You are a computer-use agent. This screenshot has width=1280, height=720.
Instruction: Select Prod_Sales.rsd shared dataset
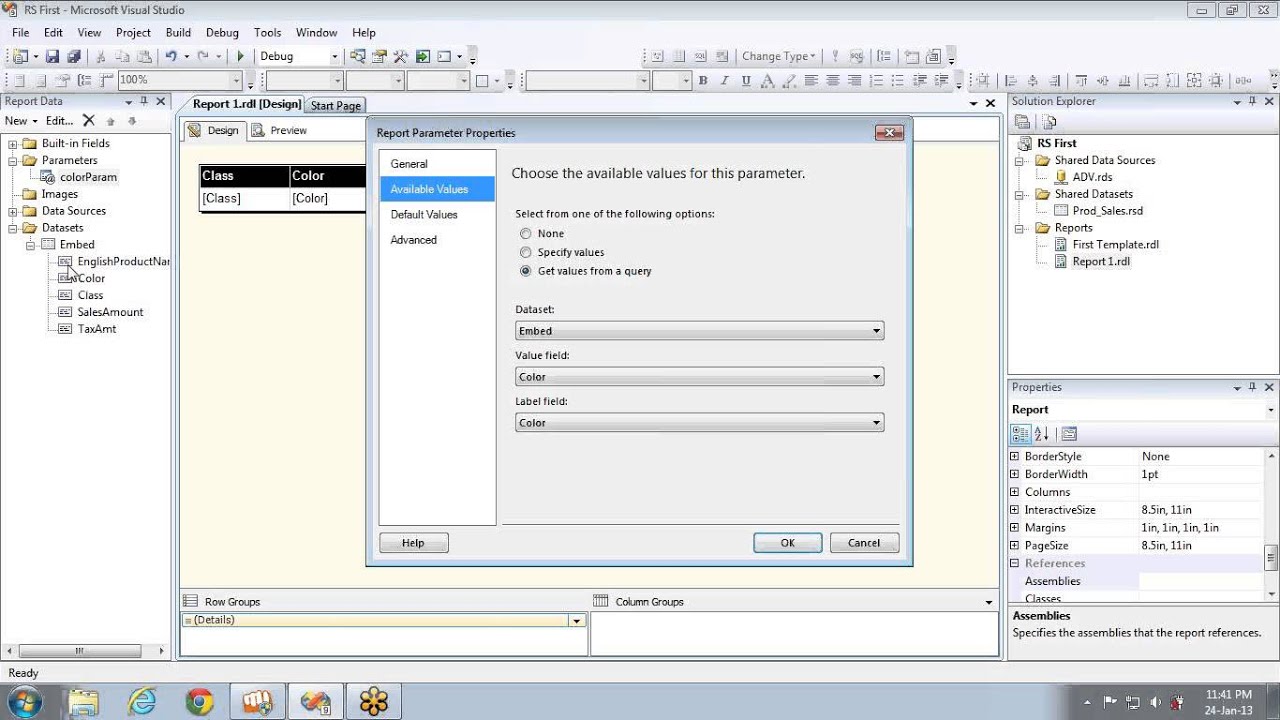click(1107, 211)
